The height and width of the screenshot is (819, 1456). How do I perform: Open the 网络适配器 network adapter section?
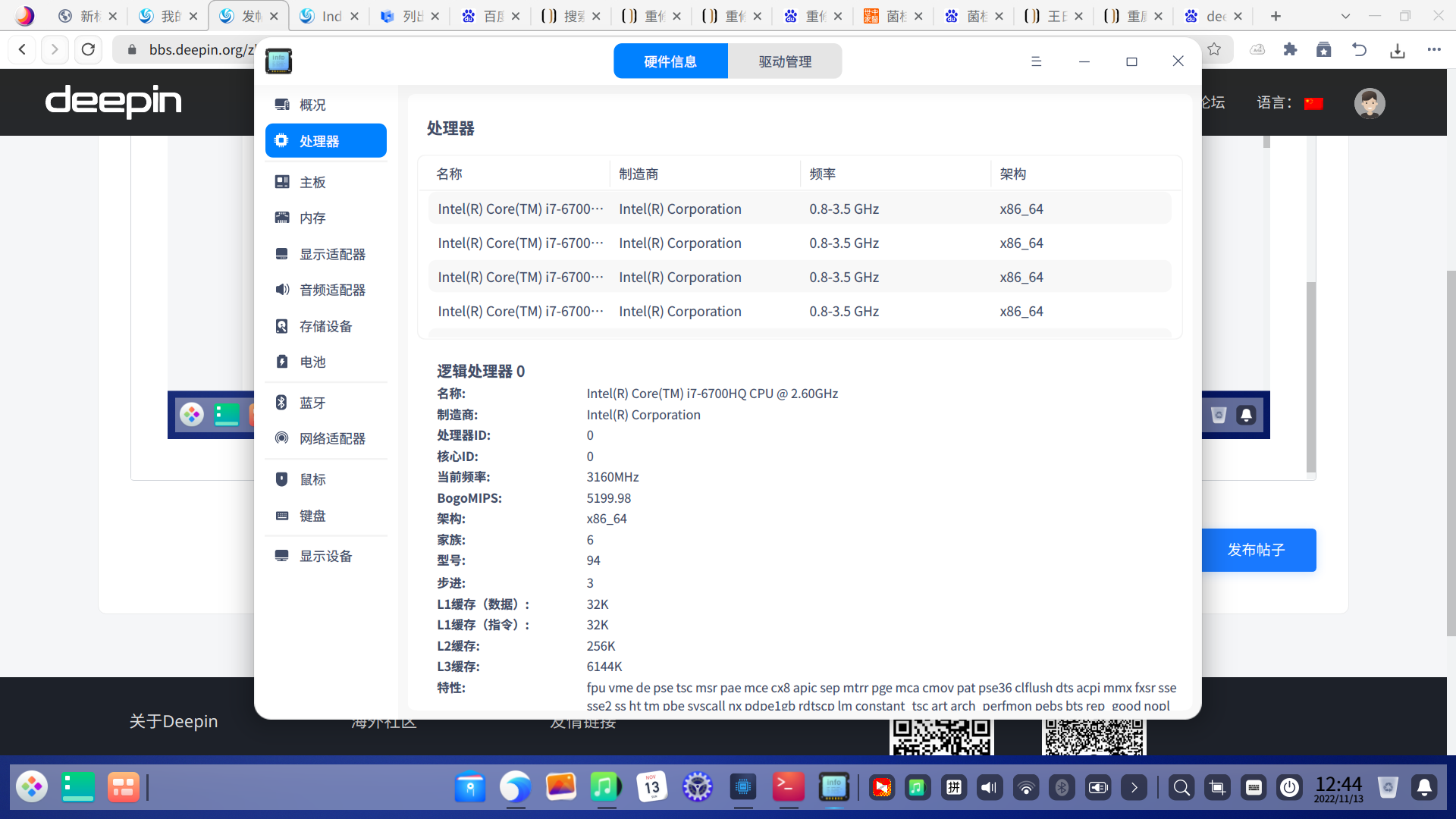pos(331,438)
